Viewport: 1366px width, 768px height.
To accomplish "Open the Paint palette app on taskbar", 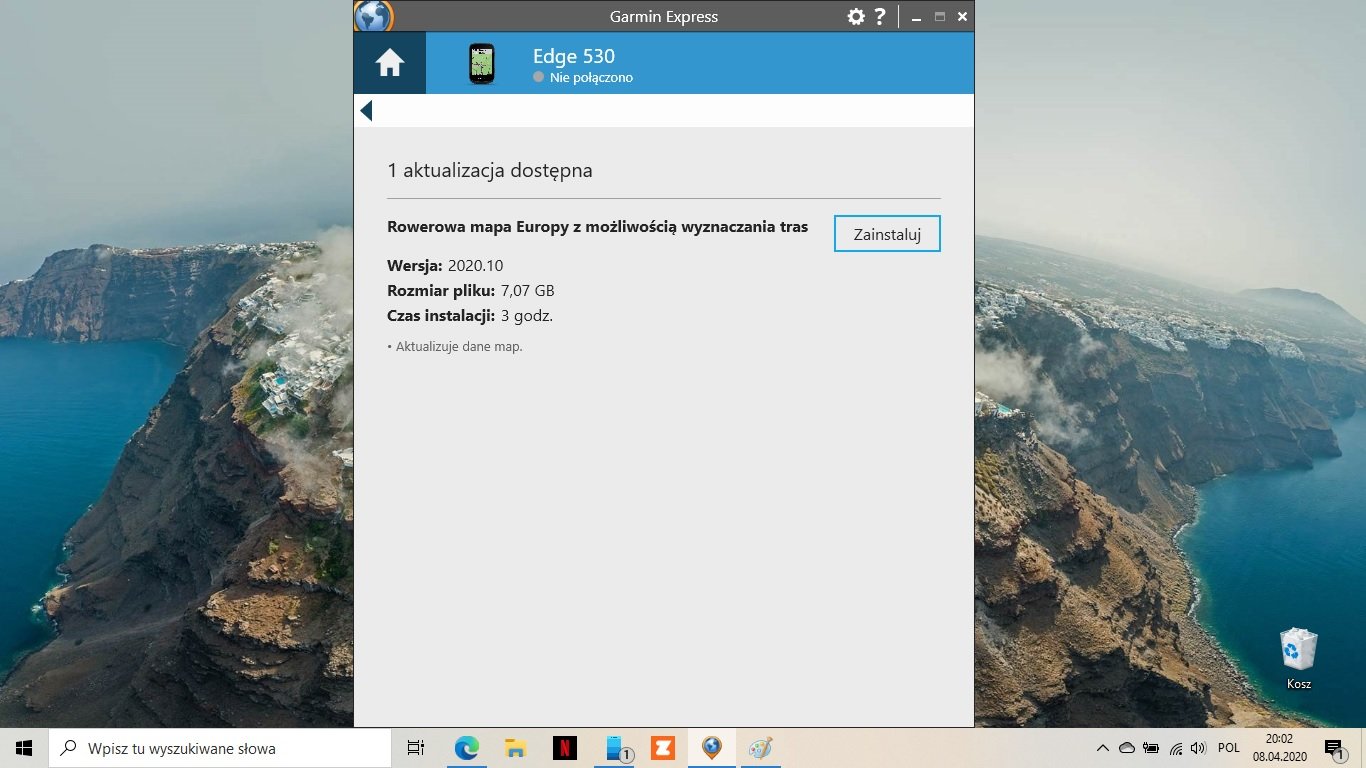I will click(x=761, y=748).
